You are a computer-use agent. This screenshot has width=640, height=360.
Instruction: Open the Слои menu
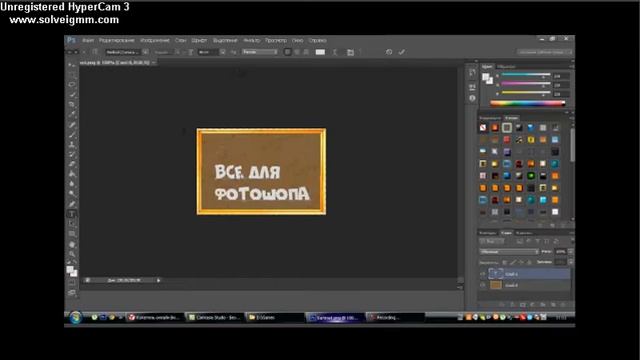pyautogui.click(x=180, y=40)
